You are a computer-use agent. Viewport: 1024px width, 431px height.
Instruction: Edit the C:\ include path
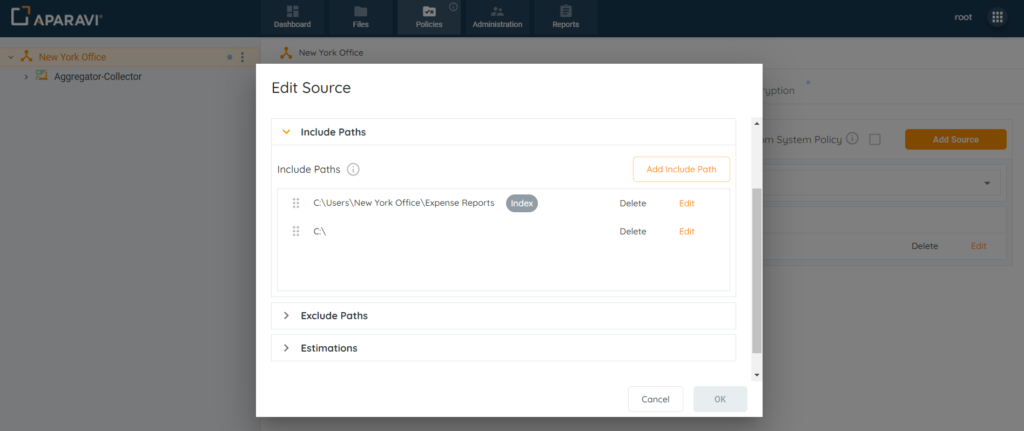pyautogui.click(x=686, y=231)
